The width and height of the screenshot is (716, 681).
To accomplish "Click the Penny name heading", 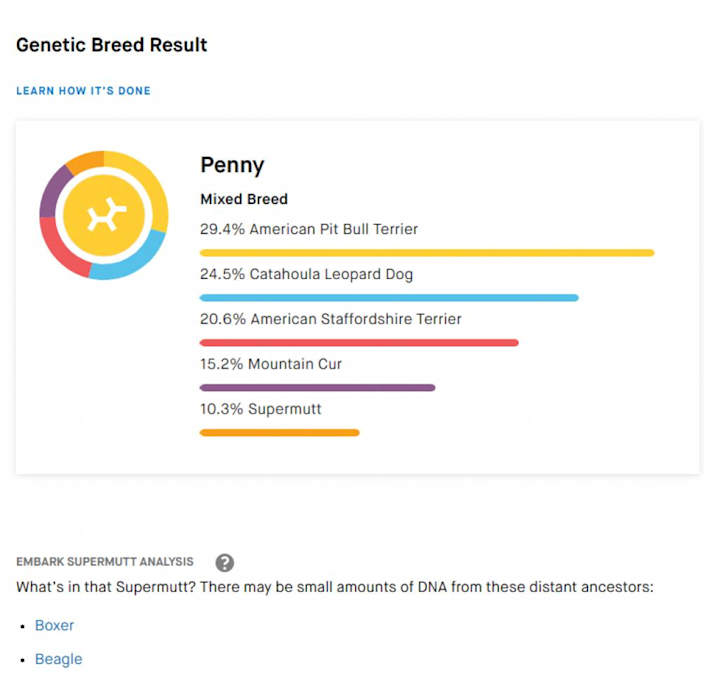I will click(x=232, y=165).
